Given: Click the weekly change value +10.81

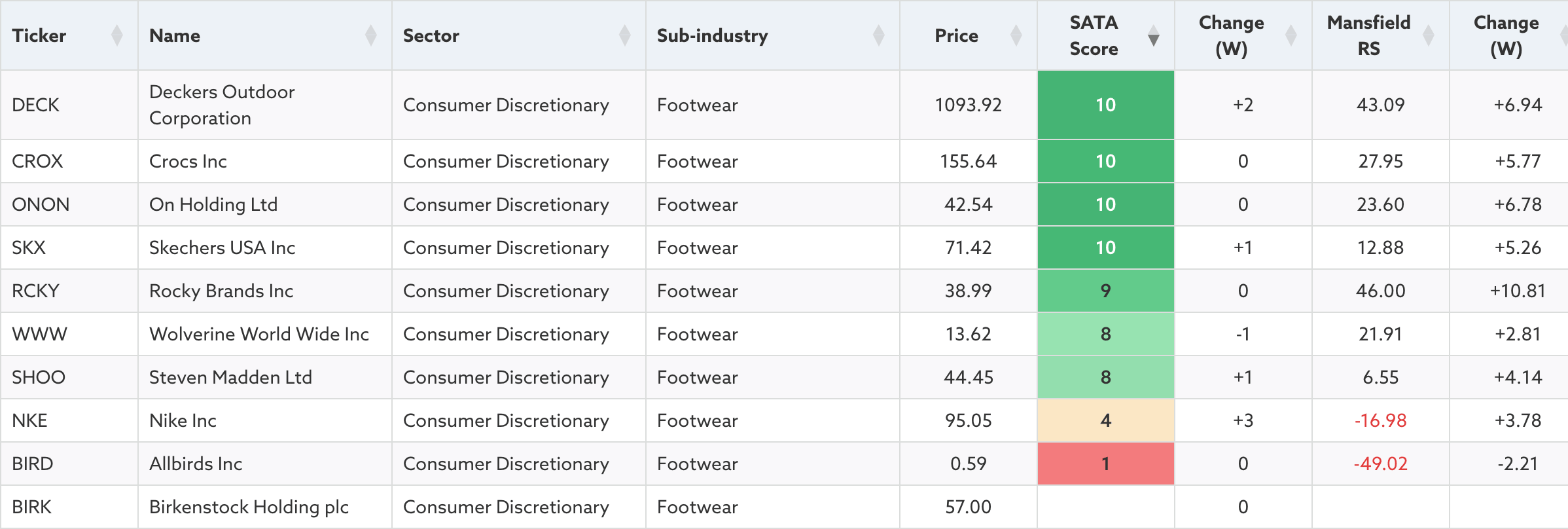Looking at the screenshot, I should point(1518,291).
